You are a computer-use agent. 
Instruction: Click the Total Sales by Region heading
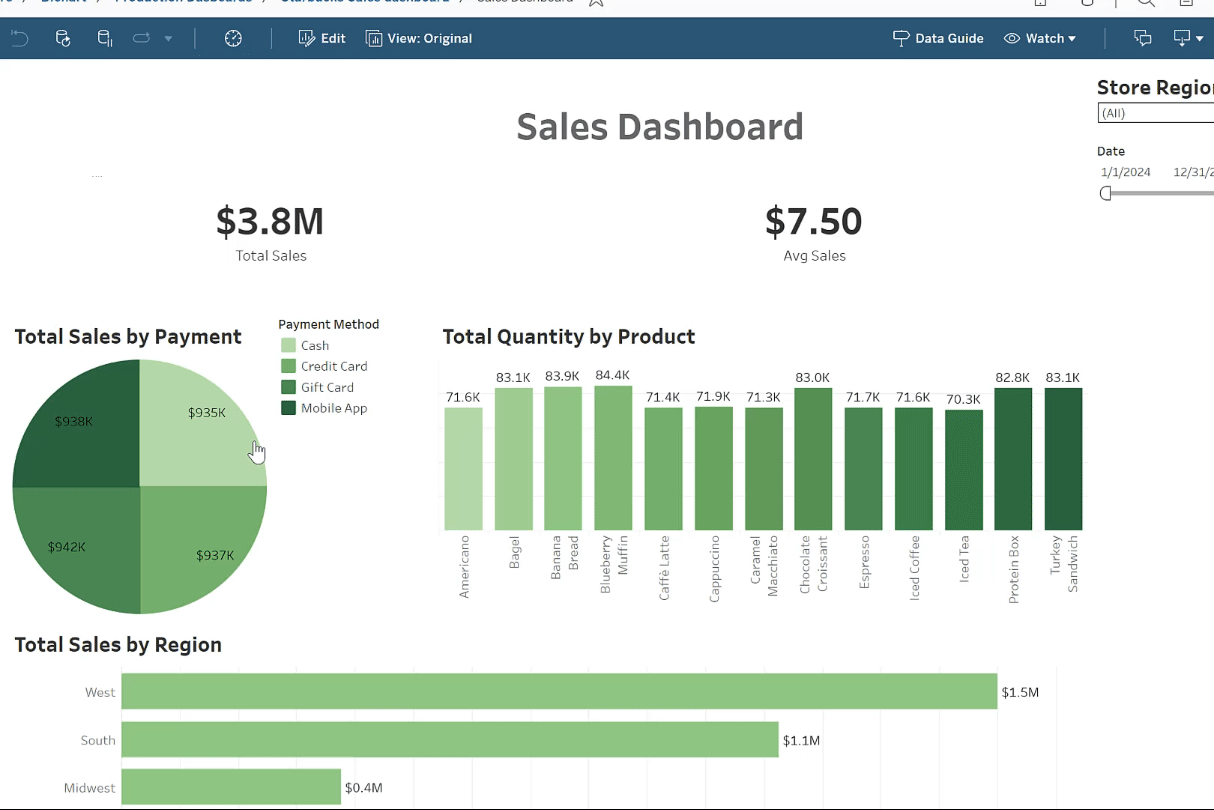(x=118, y=645)
